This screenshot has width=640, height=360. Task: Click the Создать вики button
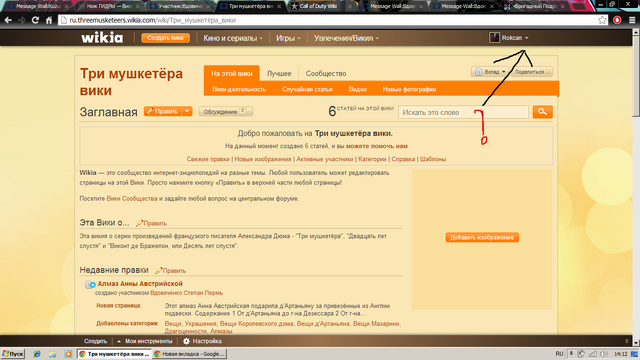(x=165, y=38)
